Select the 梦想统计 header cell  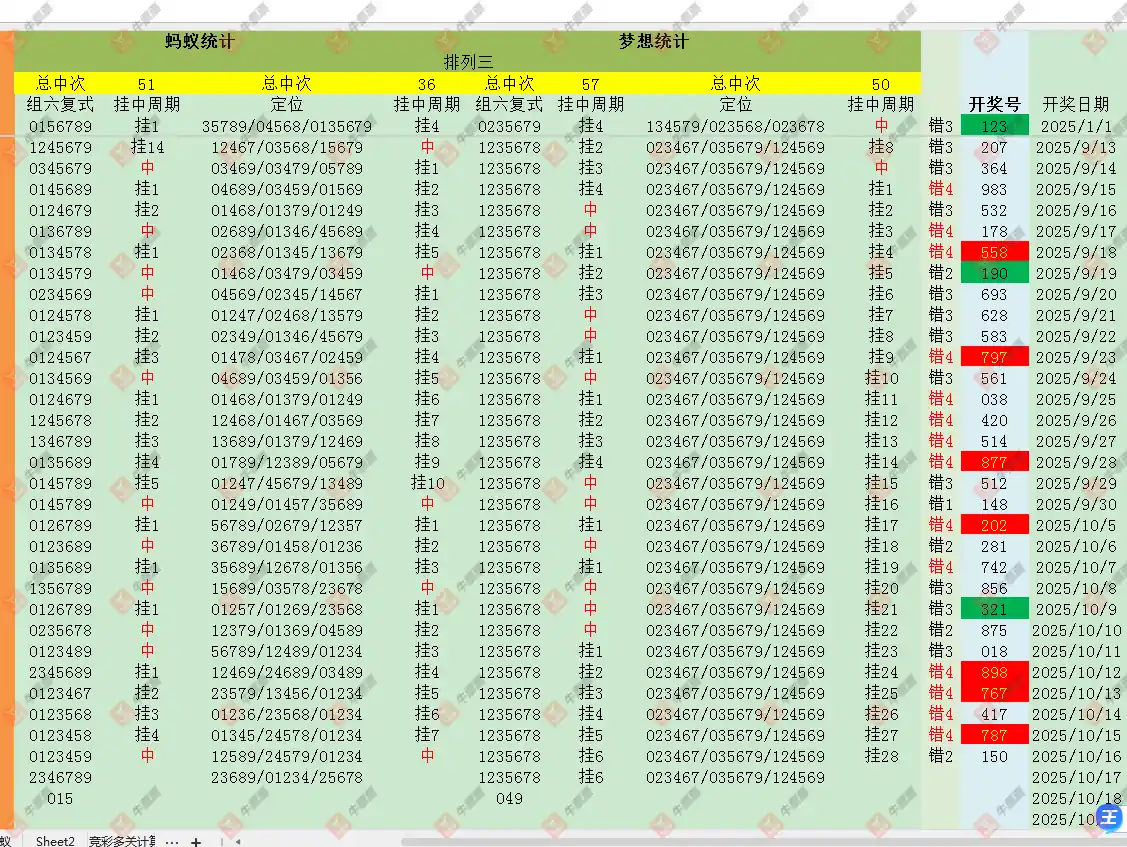click(653, 42)
